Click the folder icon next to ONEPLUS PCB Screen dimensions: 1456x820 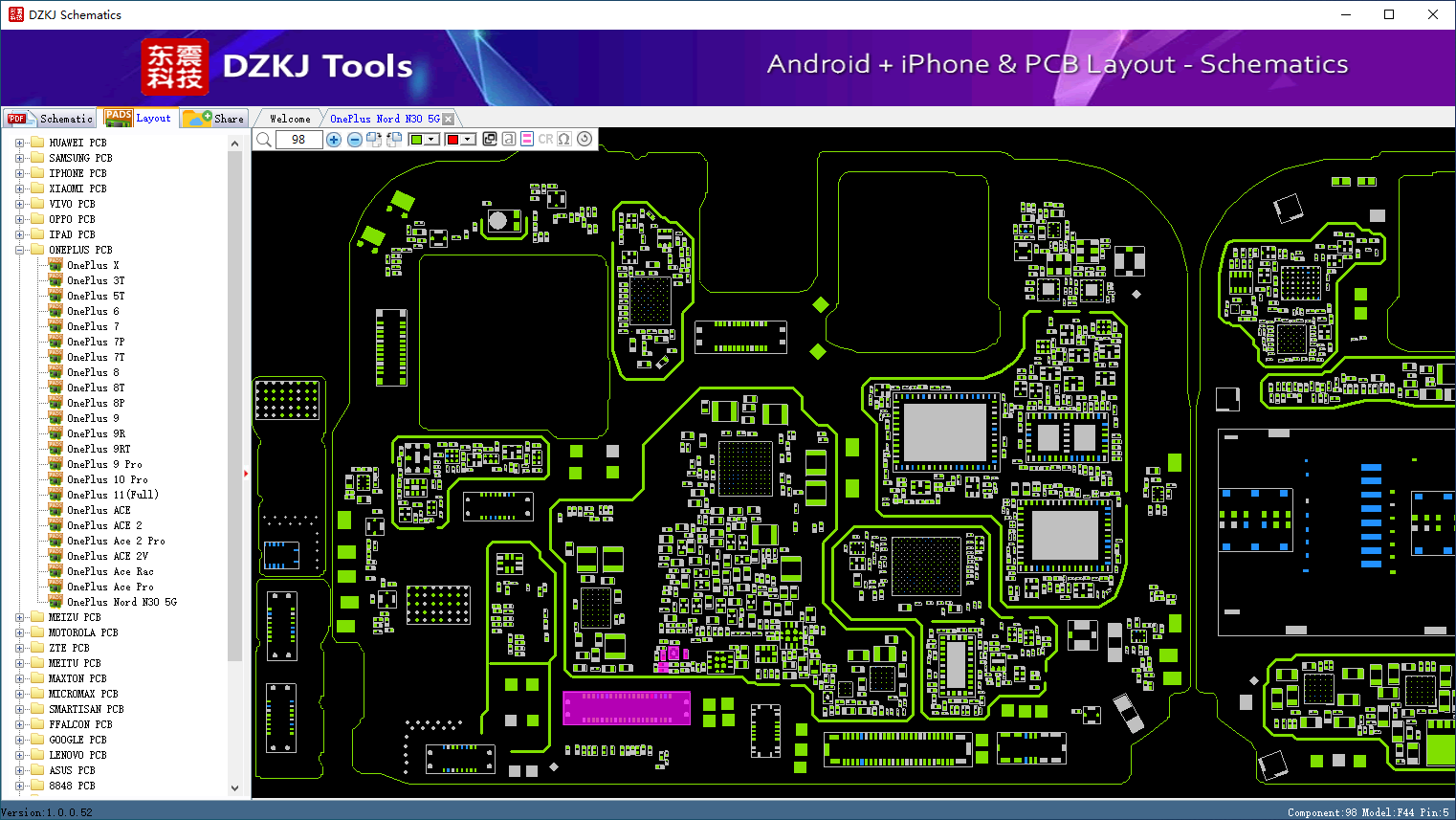click(x=37, y=250)
